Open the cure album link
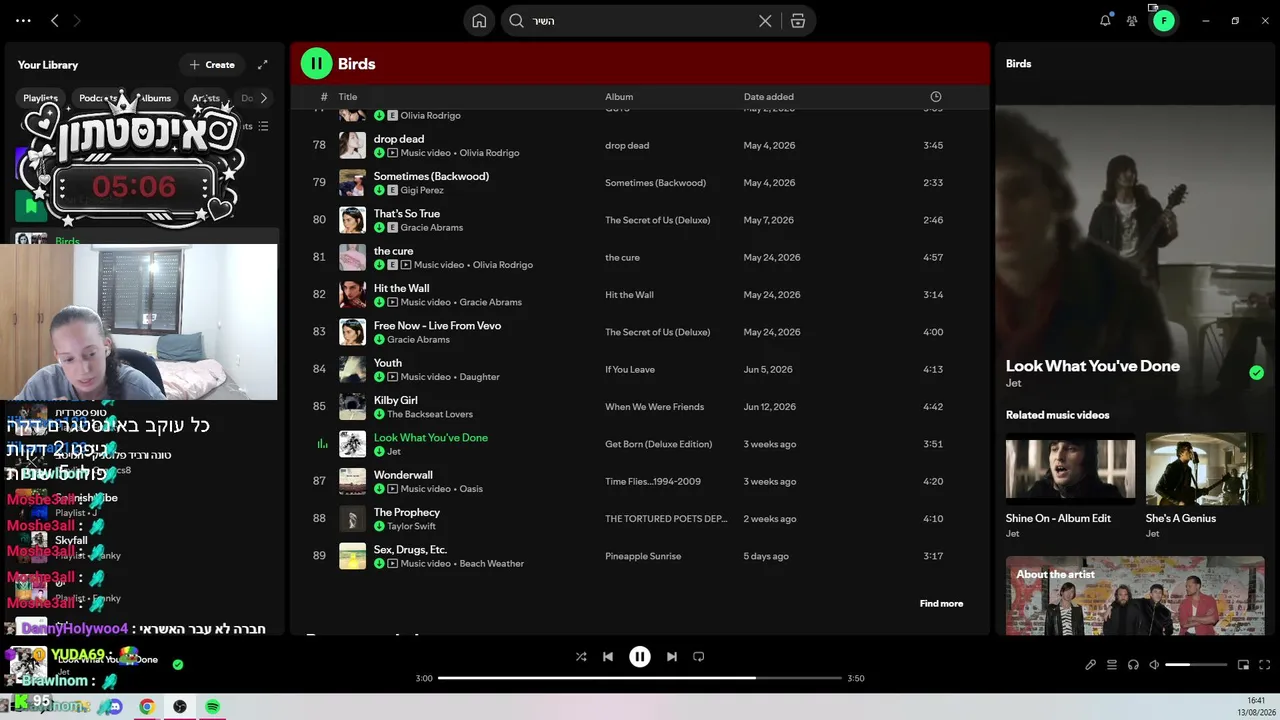Viewport: 1280px width, 720px height. (x=622, y=258)
